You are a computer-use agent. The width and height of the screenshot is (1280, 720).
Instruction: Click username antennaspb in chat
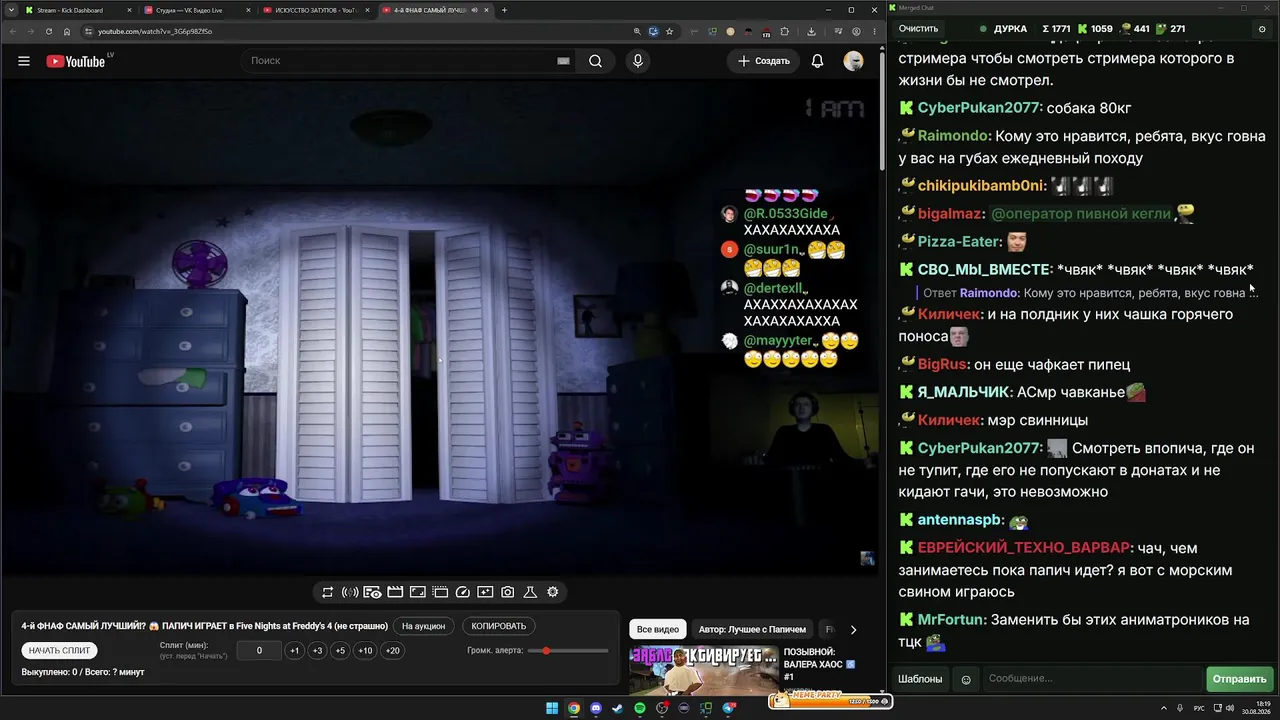[961, 520]
